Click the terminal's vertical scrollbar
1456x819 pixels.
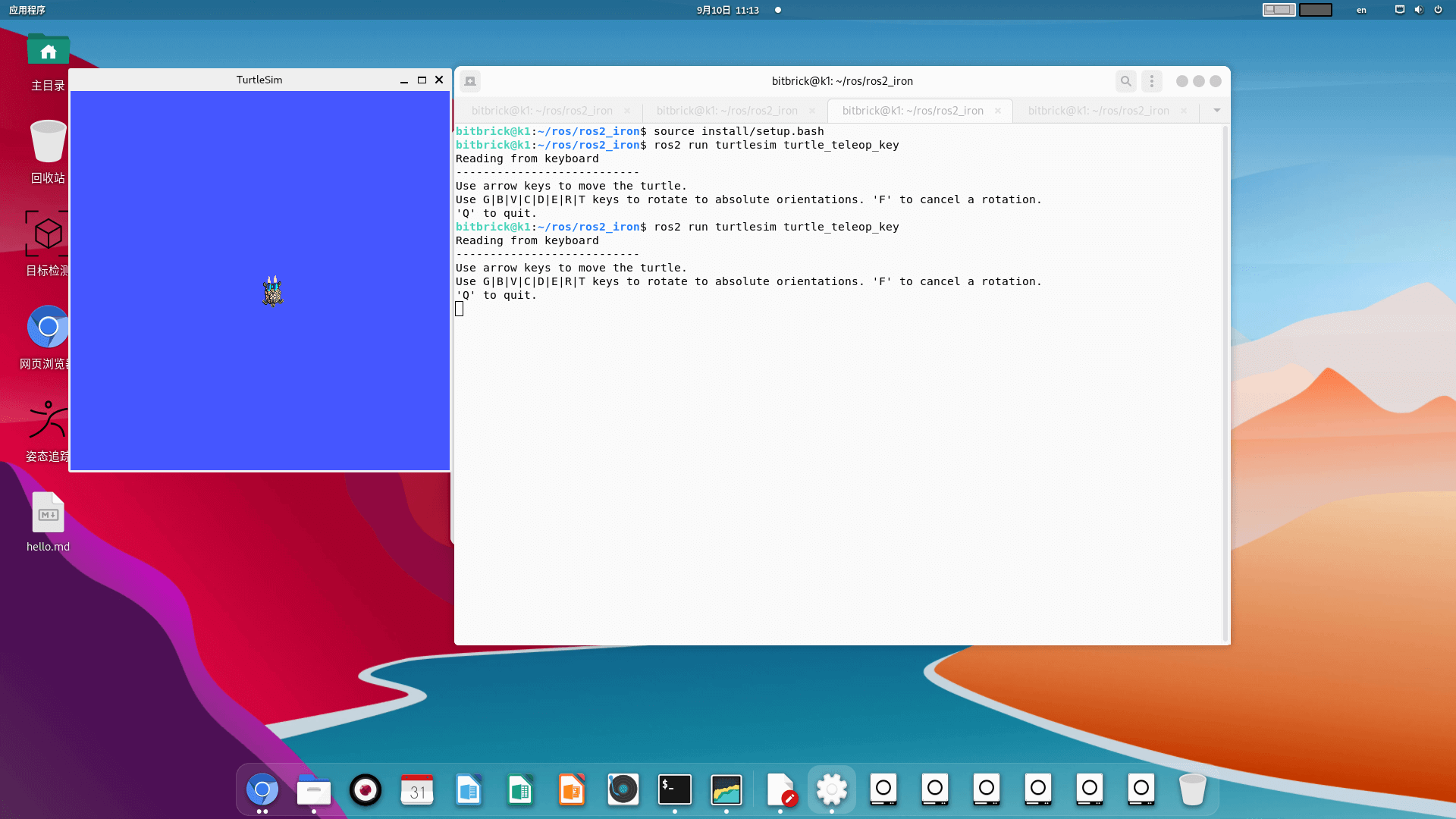1225,379
